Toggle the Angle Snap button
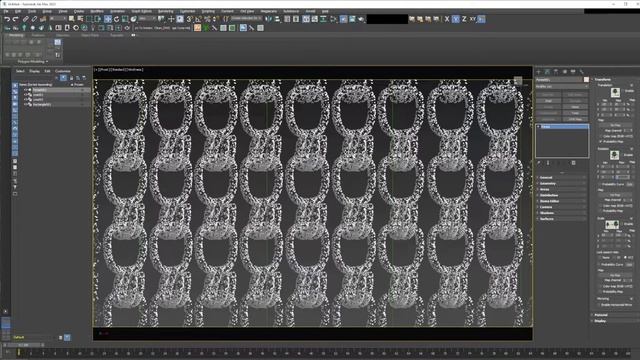Screen dimensions: 640x360 (198, 19)
